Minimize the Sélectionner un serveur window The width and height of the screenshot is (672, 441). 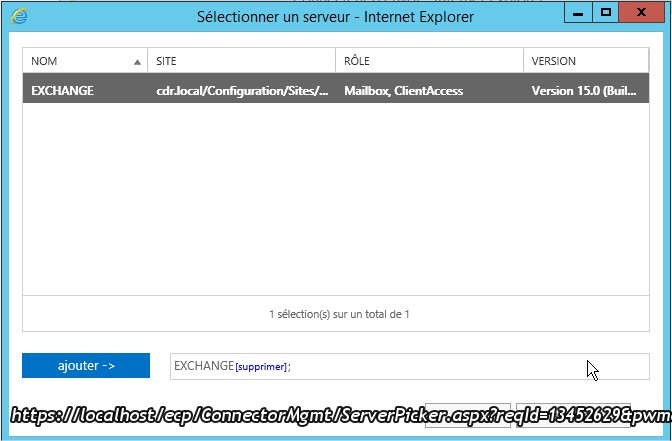tap(578, 13)
